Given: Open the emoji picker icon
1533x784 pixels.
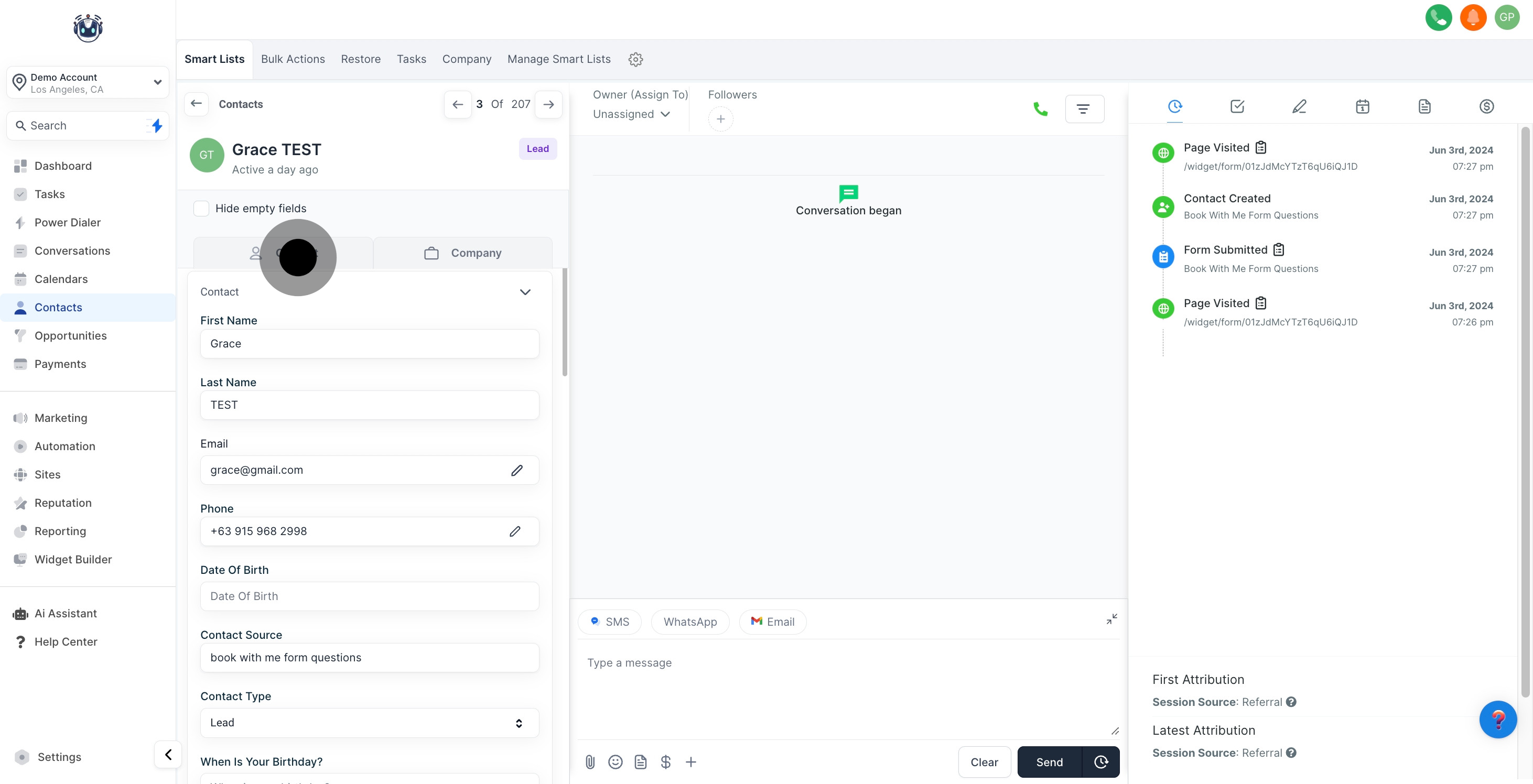Looking at the screenshot, I should [616, 762].
